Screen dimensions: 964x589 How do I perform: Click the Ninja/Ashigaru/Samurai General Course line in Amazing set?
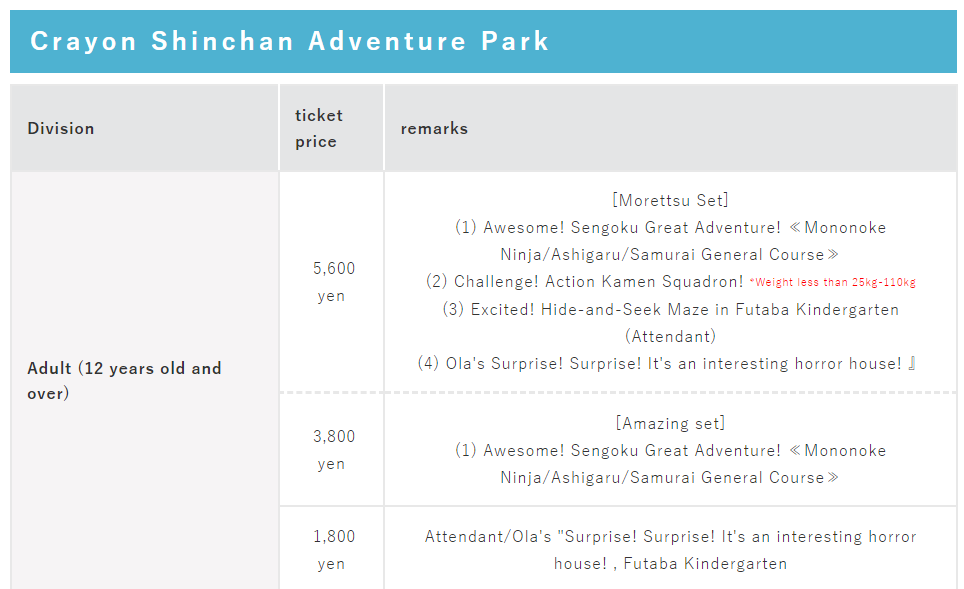tap(670, 478)
